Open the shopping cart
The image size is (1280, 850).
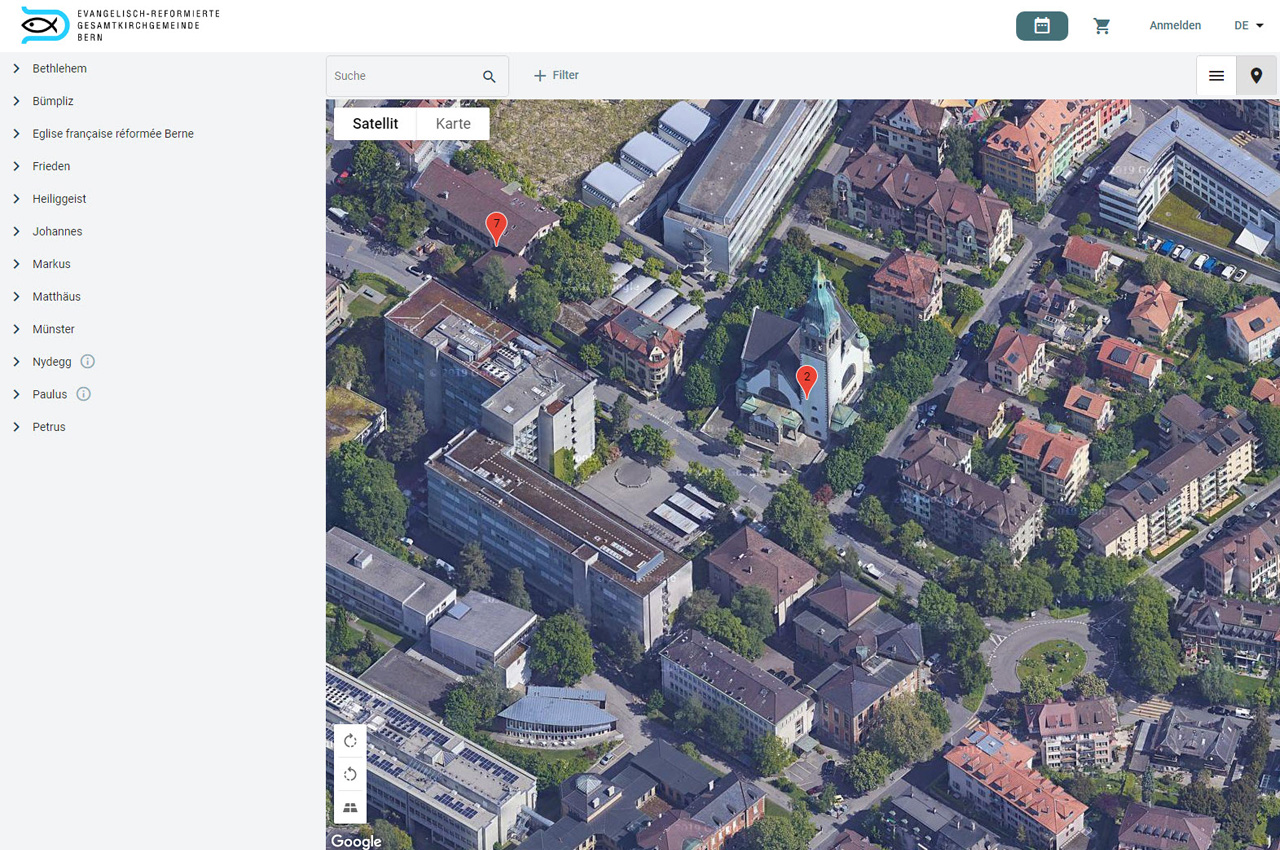point(1102,26)
